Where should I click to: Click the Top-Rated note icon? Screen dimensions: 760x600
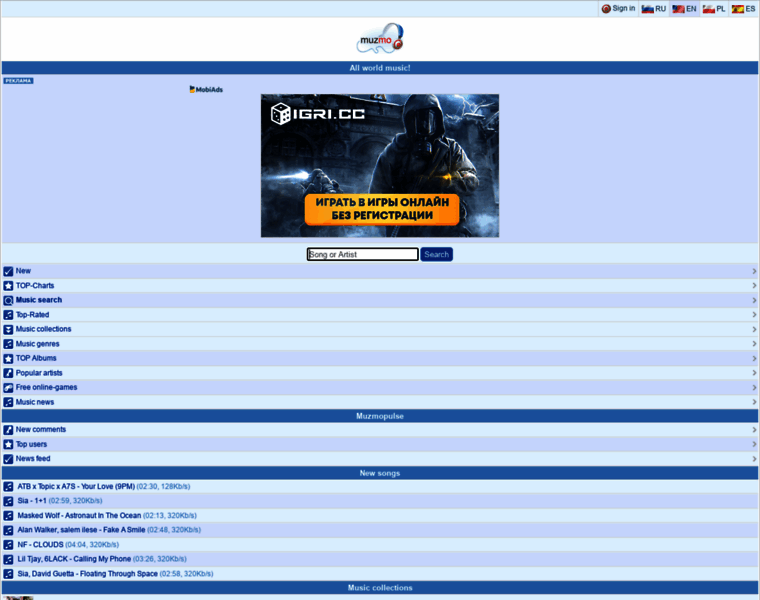[x=8, y=315]
